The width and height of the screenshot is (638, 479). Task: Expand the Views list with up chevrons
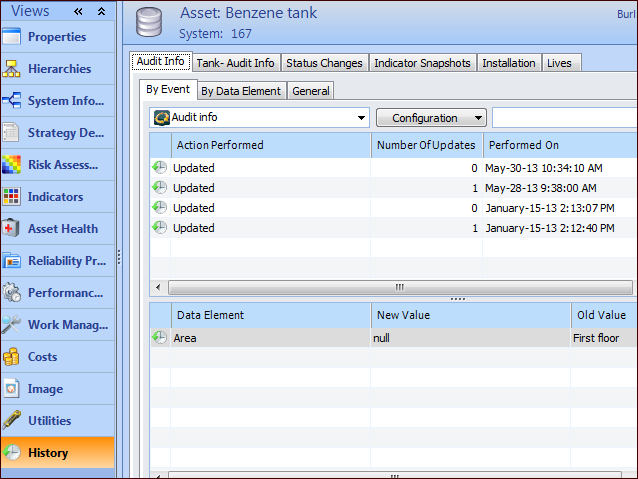pyautogui.click(x=101, y=11)
